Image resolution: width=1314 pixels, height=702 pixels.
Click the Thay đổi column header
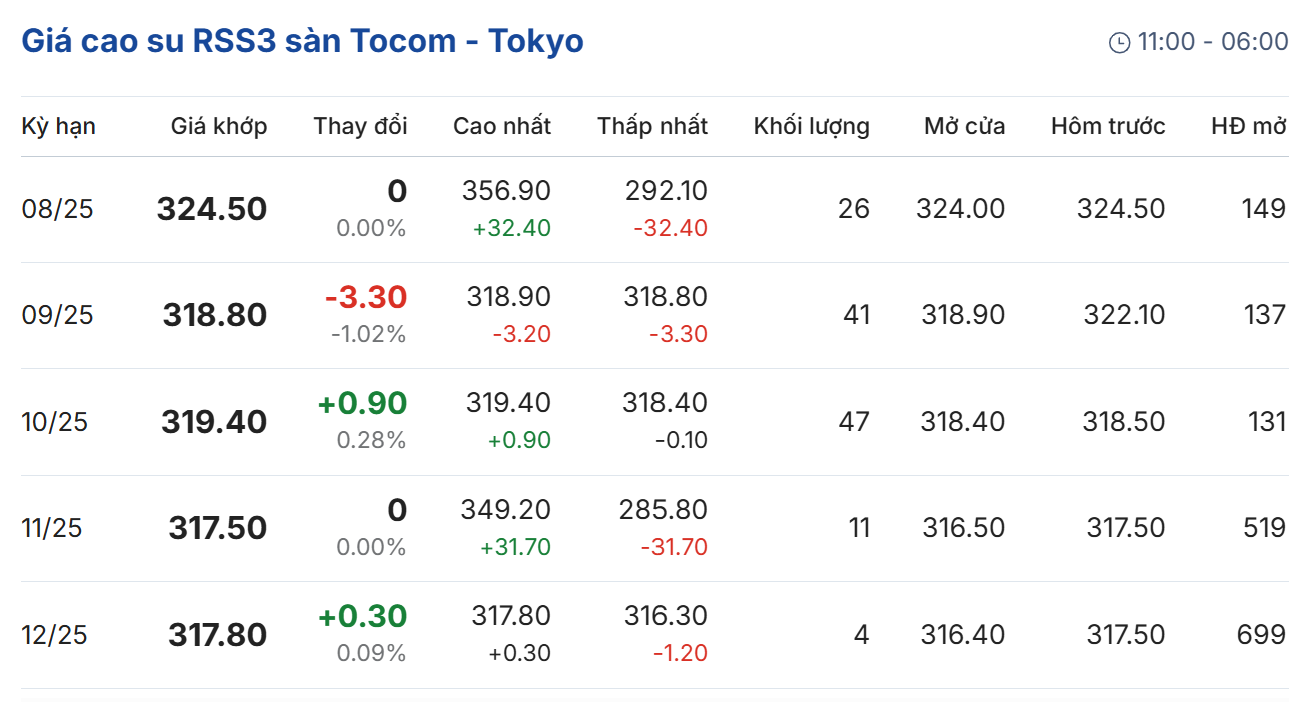[360, 126]
